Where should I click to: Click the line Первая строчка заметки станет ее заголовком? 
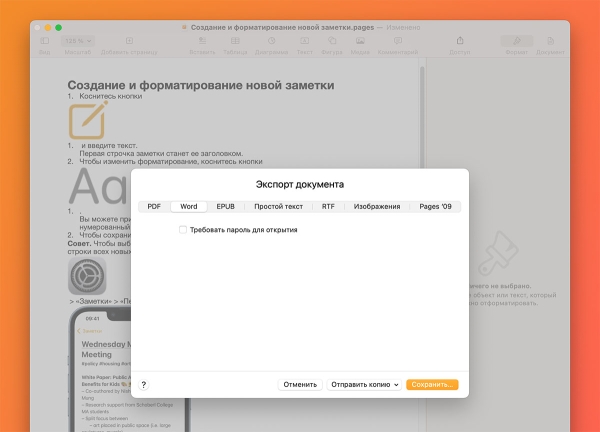161,153
